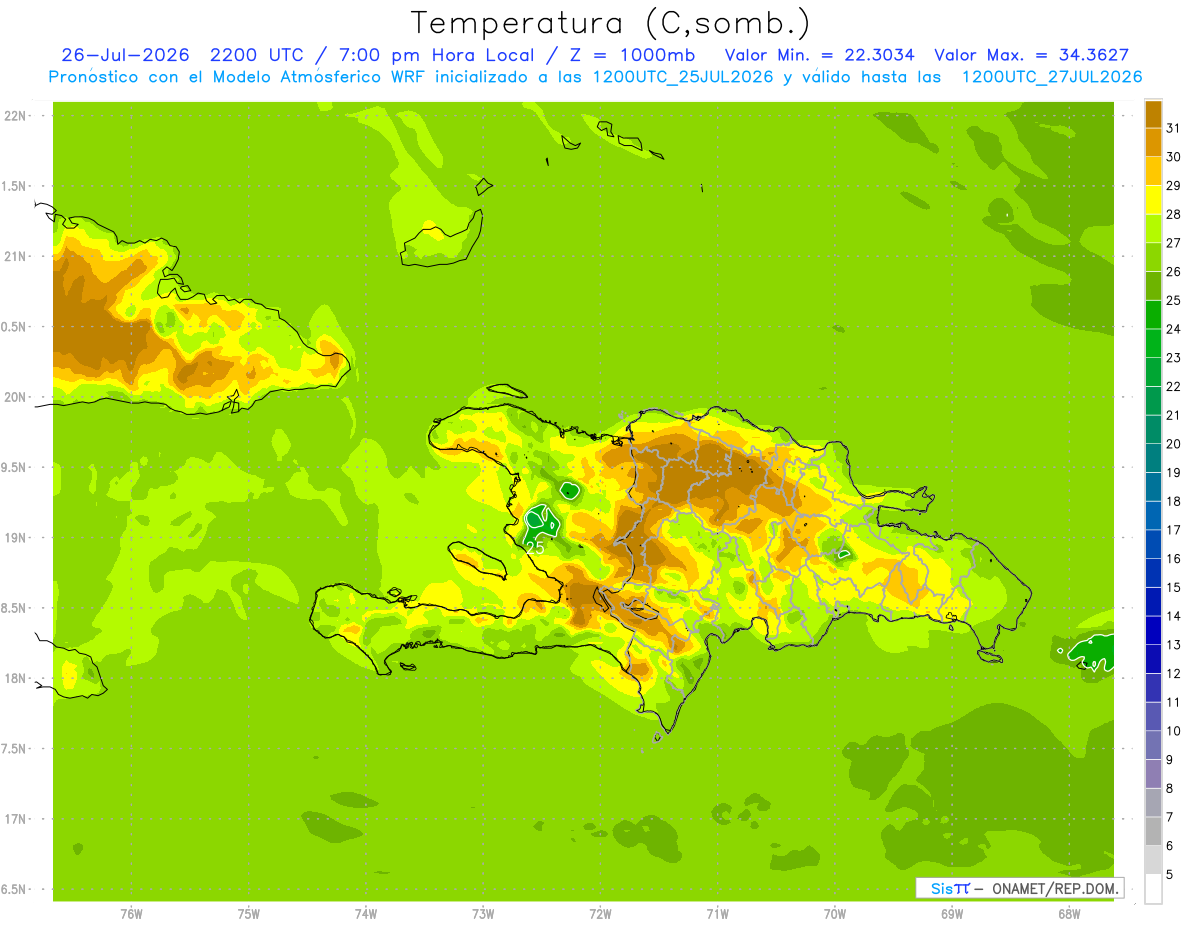Click the "21N" latitude axis label

pyautogui.click(x=15, y=257)
